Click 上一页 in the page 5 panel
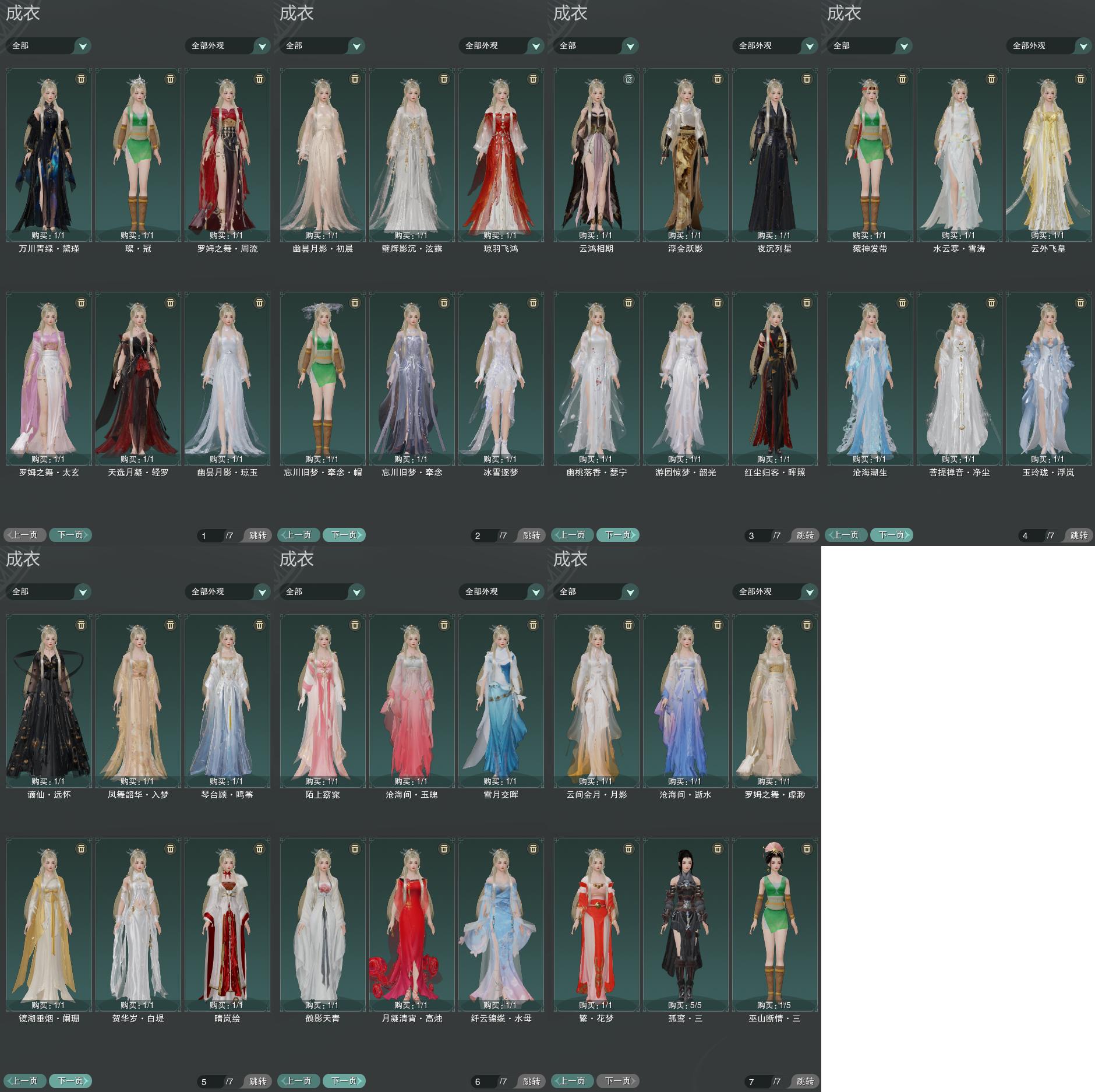 [x=25, y=1081]
